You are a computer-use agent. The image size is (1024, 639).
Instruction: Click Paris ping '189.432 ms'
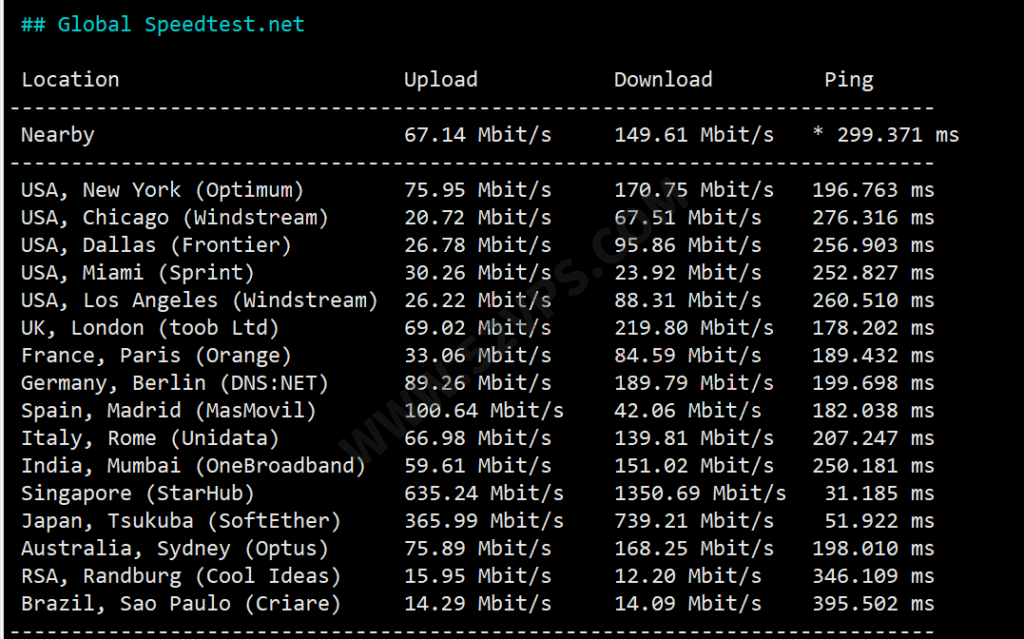873,355
